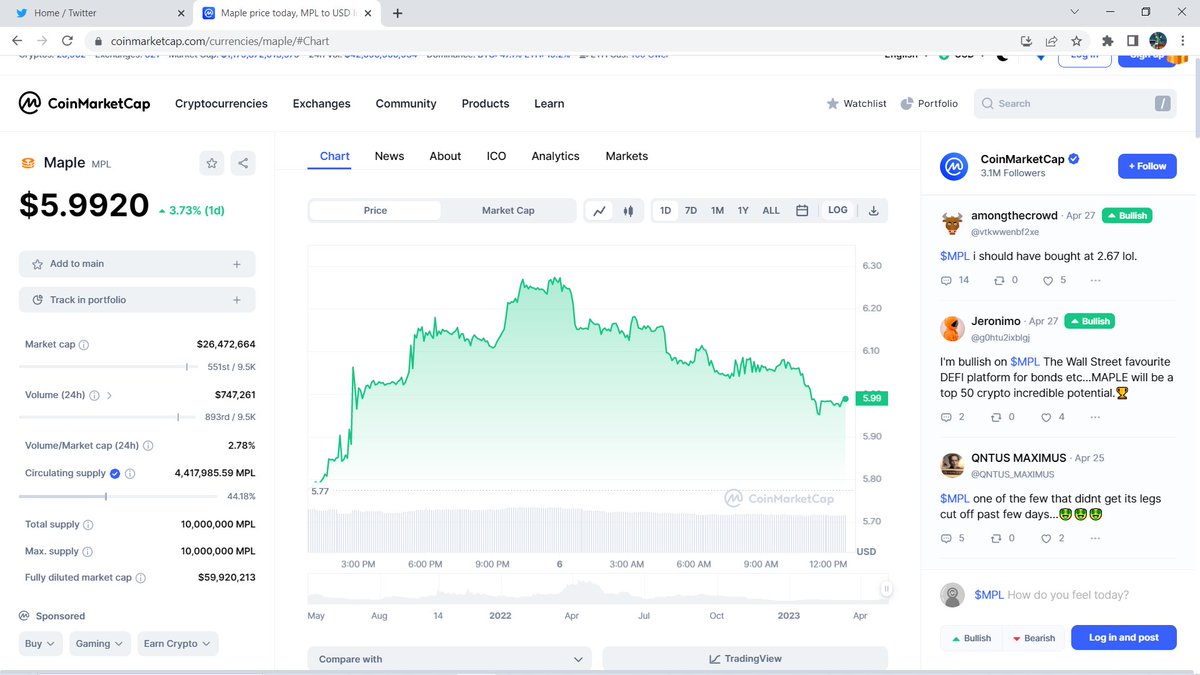Viewport: 1200px width, 675px height.
Task: Bookmark this page with star icon
Action: 1076,41
